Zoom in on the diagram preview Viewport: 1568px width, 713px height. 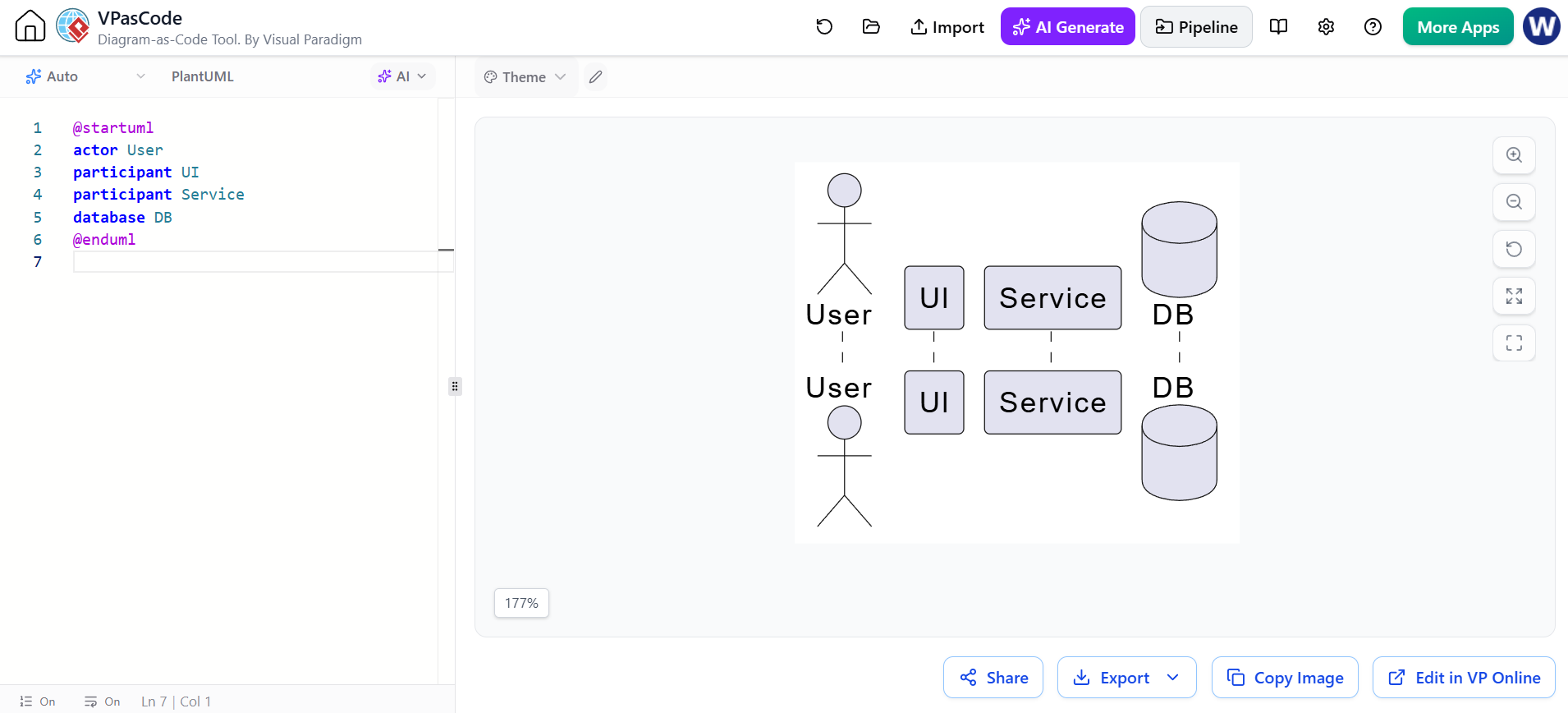pos(1514,155)
